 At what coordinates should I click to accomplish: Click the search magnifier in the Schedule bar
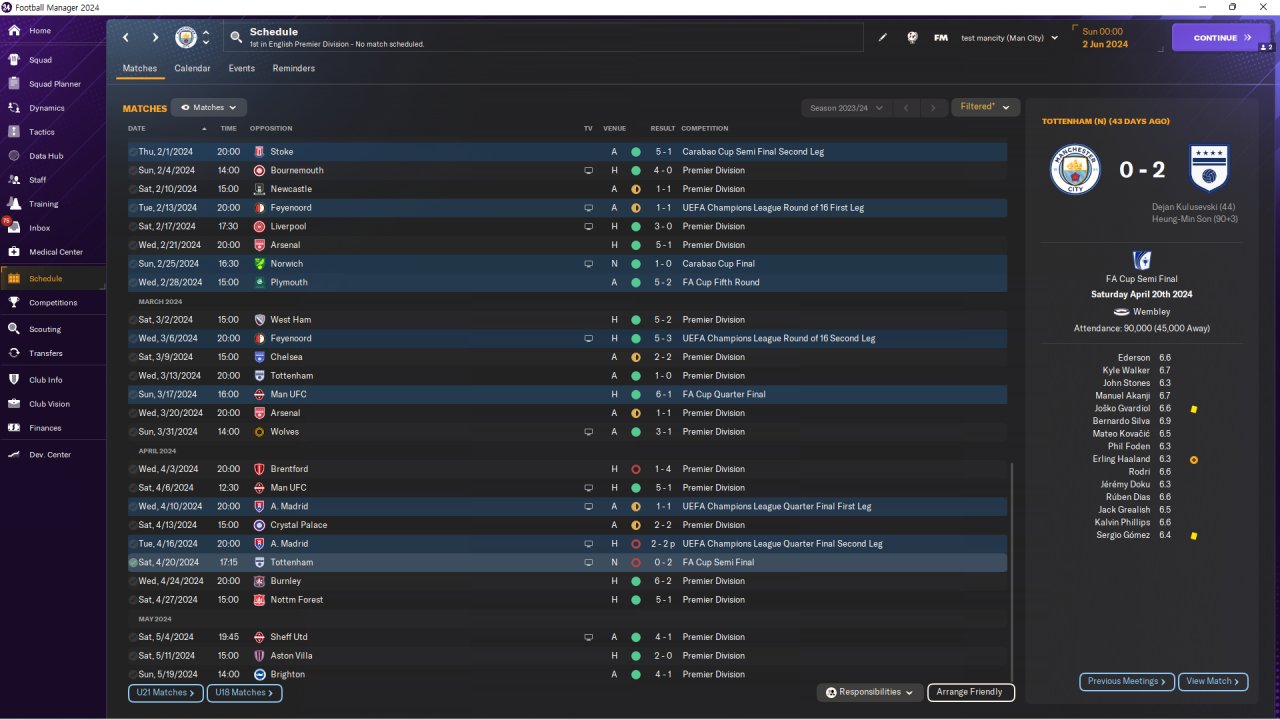pyautogui.click(x=236, y=38)
